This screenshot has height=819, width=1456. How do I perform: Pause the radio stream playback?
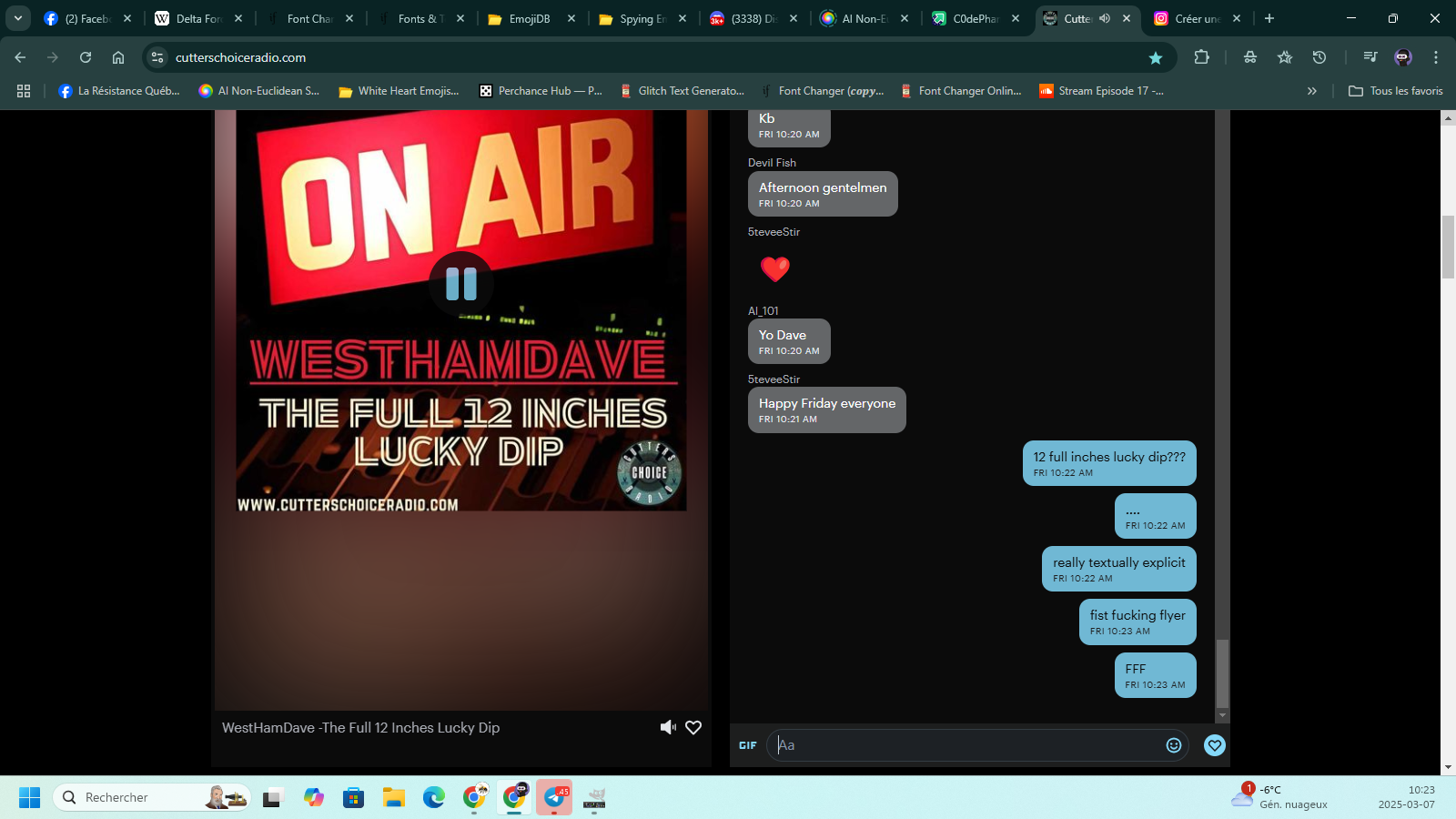click(x=461, y=284)
